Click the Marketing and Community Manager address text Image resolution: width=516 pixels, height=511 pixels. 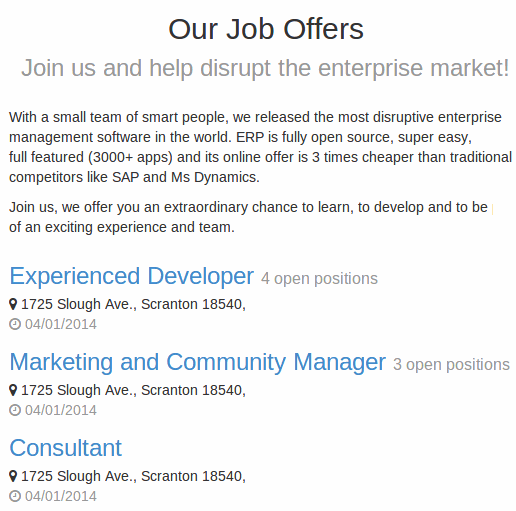(133, 390)
